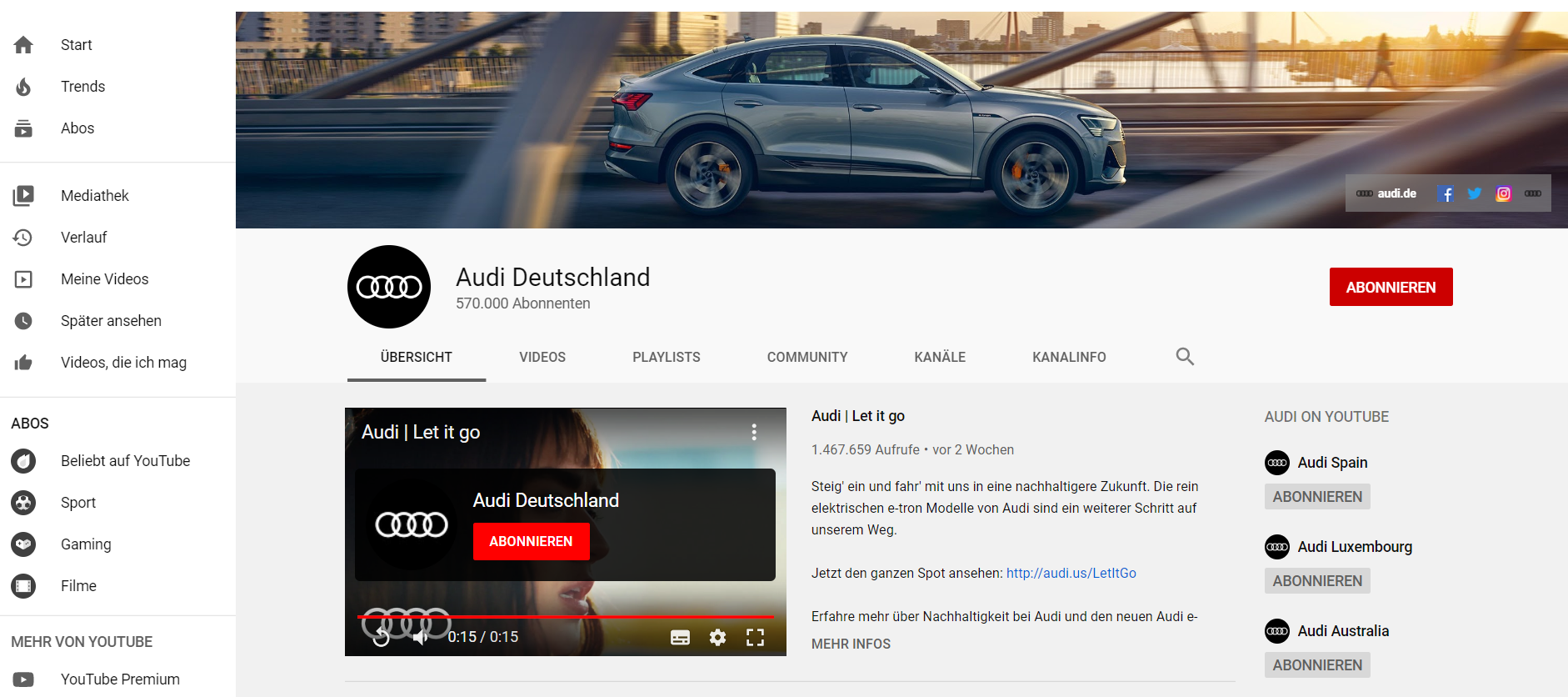This screenshot has height=697, width=1568.
Task: Click the Audi Deutschland channel avatar
Action: pos(389,287)
